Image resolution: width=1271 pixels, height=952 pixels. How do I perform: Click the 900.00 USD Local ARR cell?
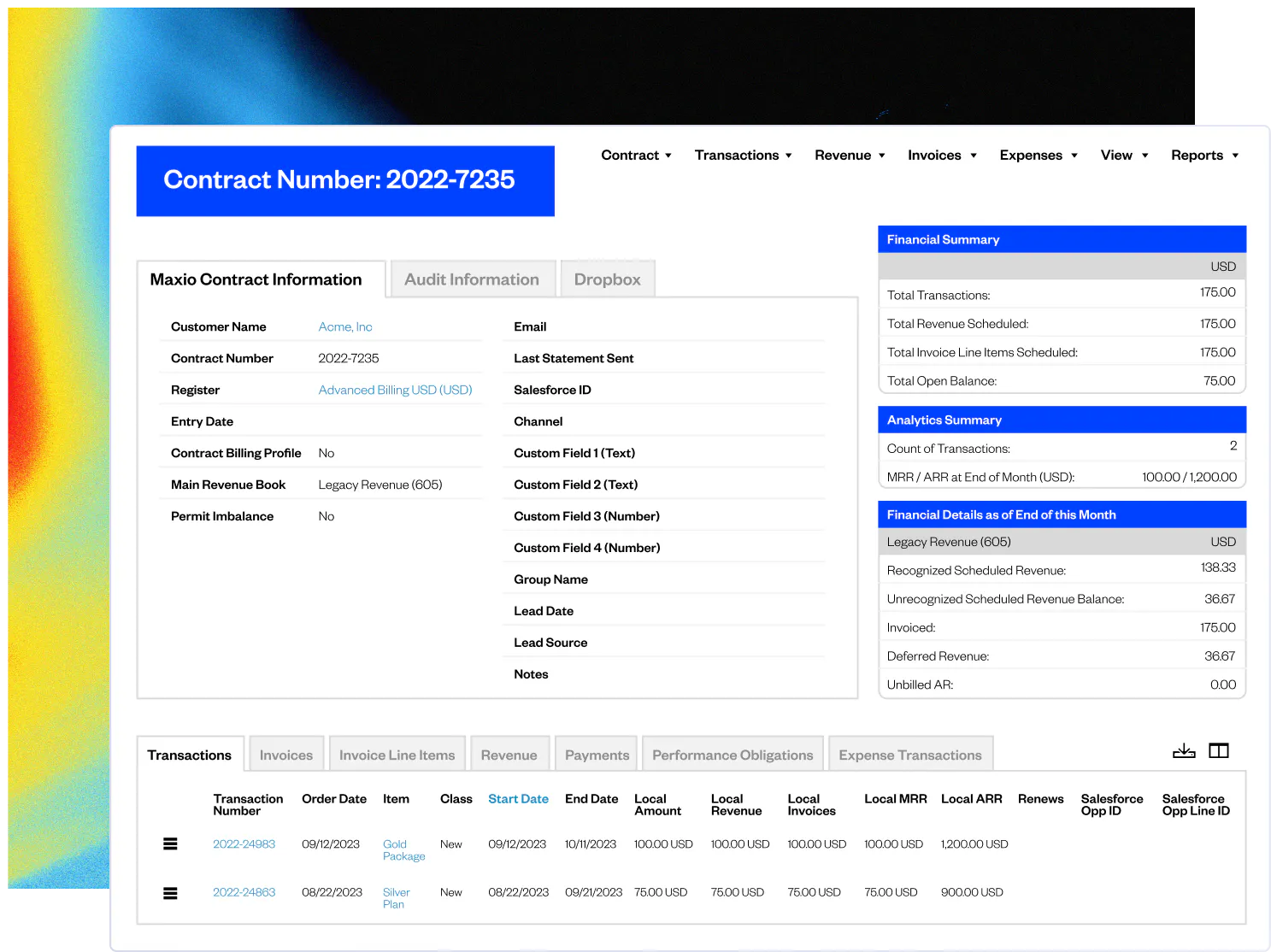tap(972, 893)
